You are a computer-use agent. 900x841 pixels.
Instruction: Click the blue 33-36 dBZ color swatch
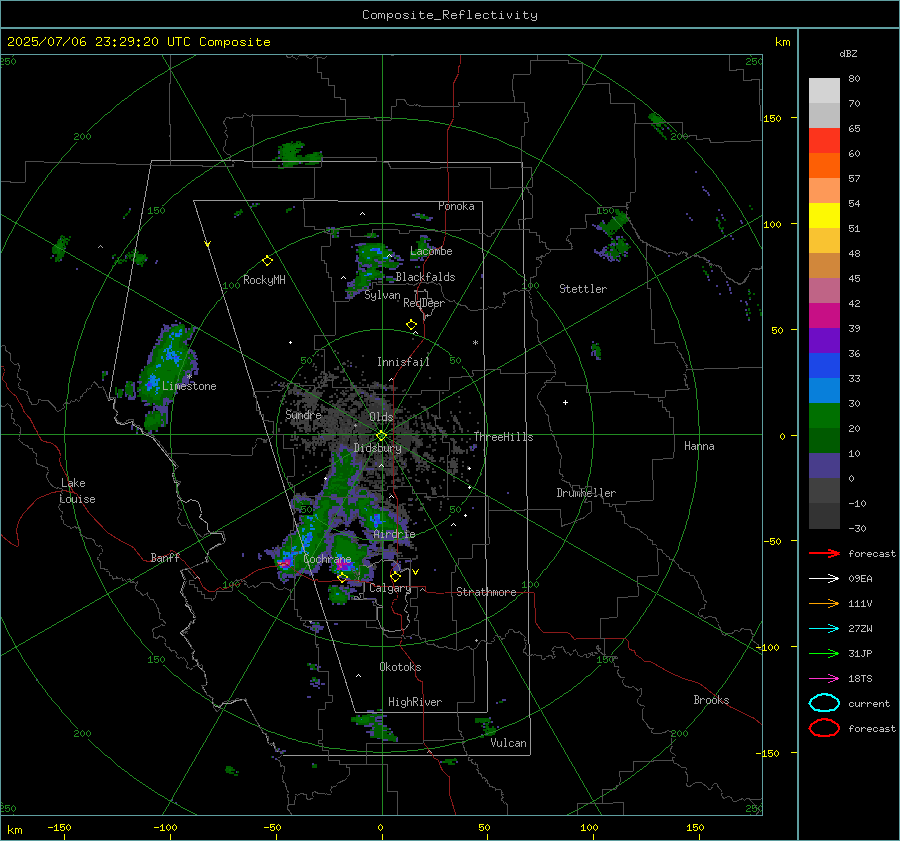824,365
